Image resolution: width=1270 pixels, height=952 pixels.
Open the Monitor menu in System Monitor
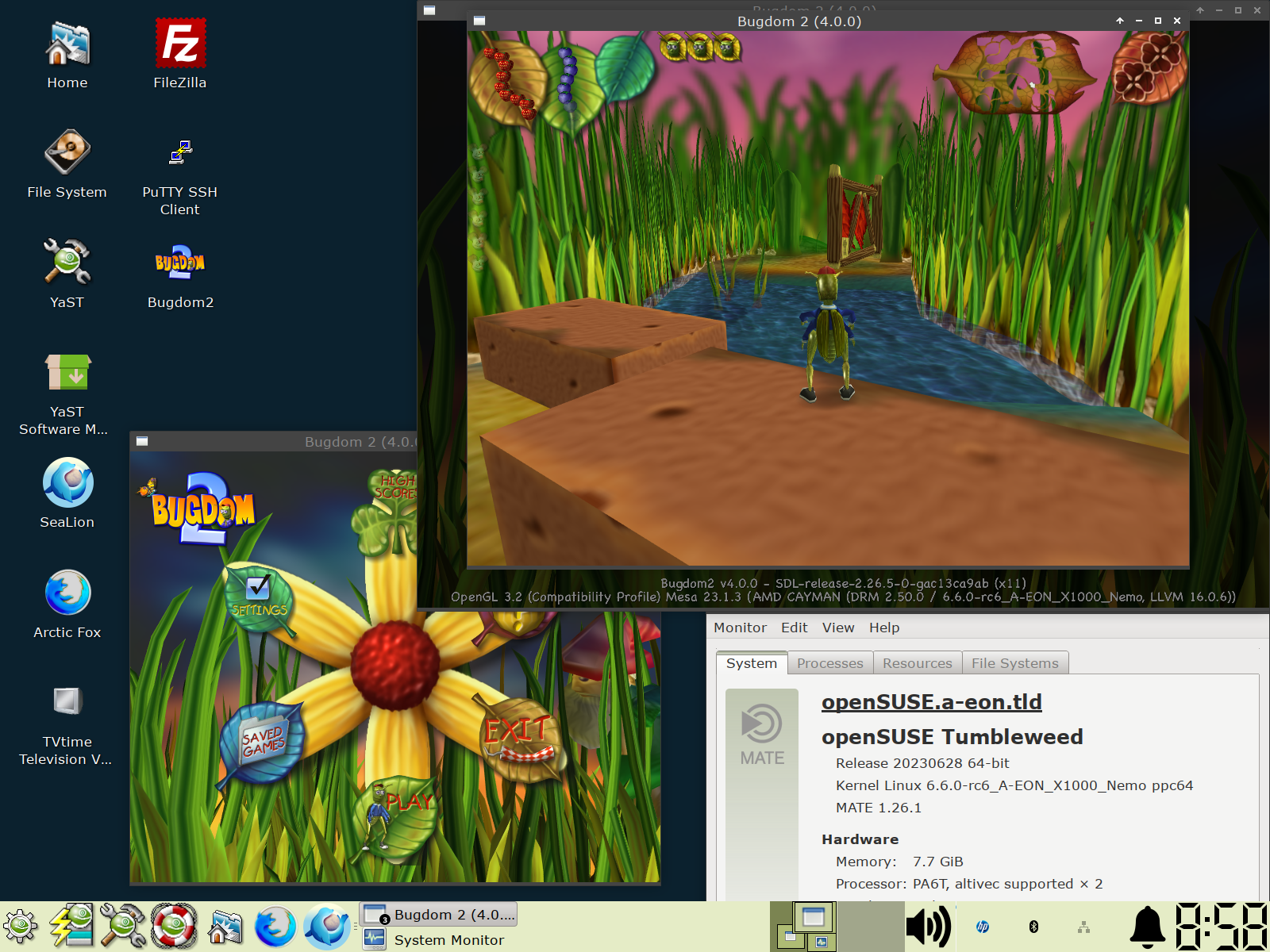pyautogui.click(x=740, y=628)
